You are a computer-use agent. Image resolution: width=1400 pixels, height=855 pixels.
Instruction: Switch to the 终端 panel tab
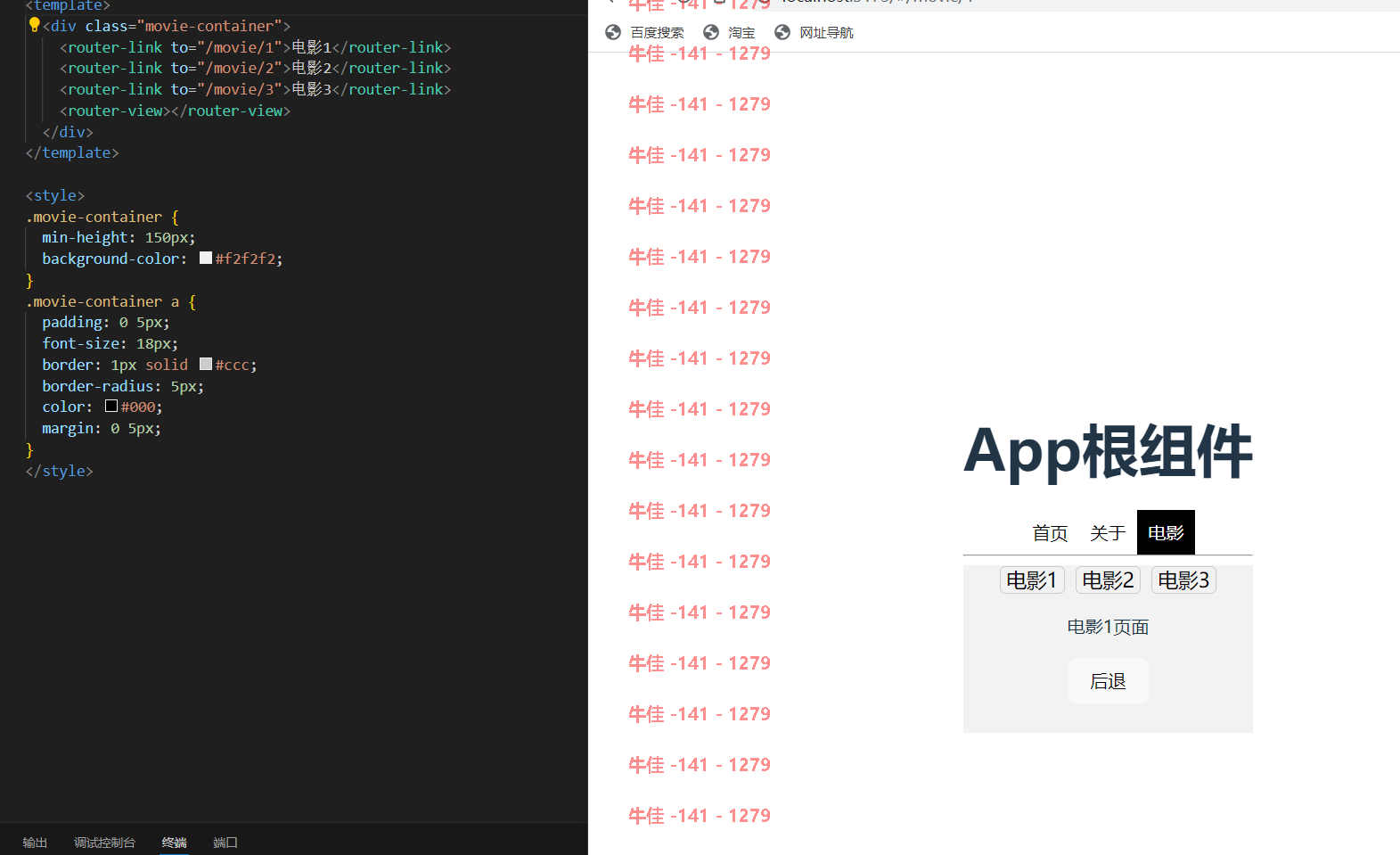coord(175,843)
